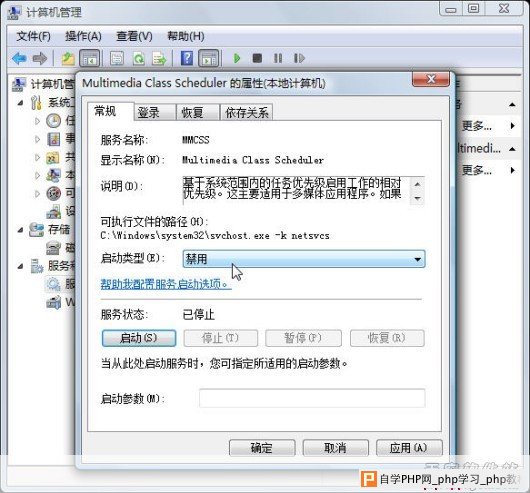
Task: Click the description box scroll down arrow
Action: tap(417, 198)
